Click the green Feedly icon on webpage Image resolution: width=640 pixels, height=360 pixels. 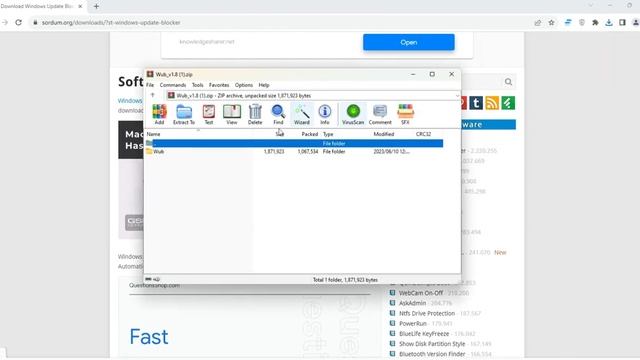coord(508,103)
